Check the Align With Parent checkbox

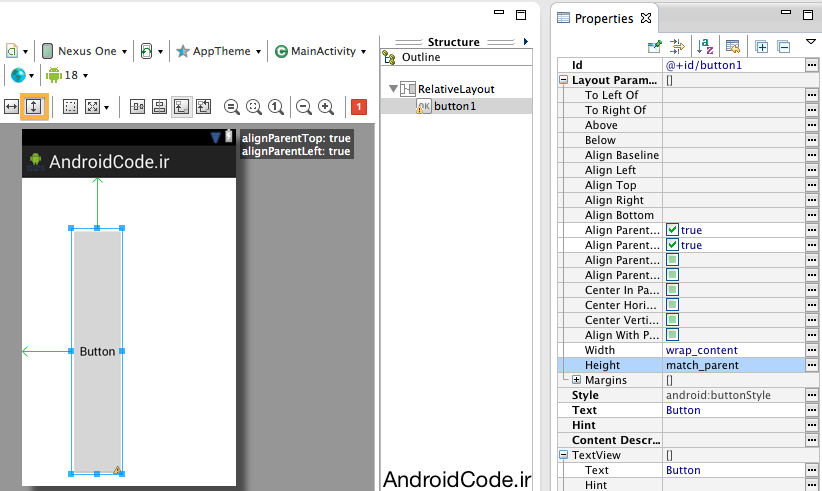tap(673, 335)
